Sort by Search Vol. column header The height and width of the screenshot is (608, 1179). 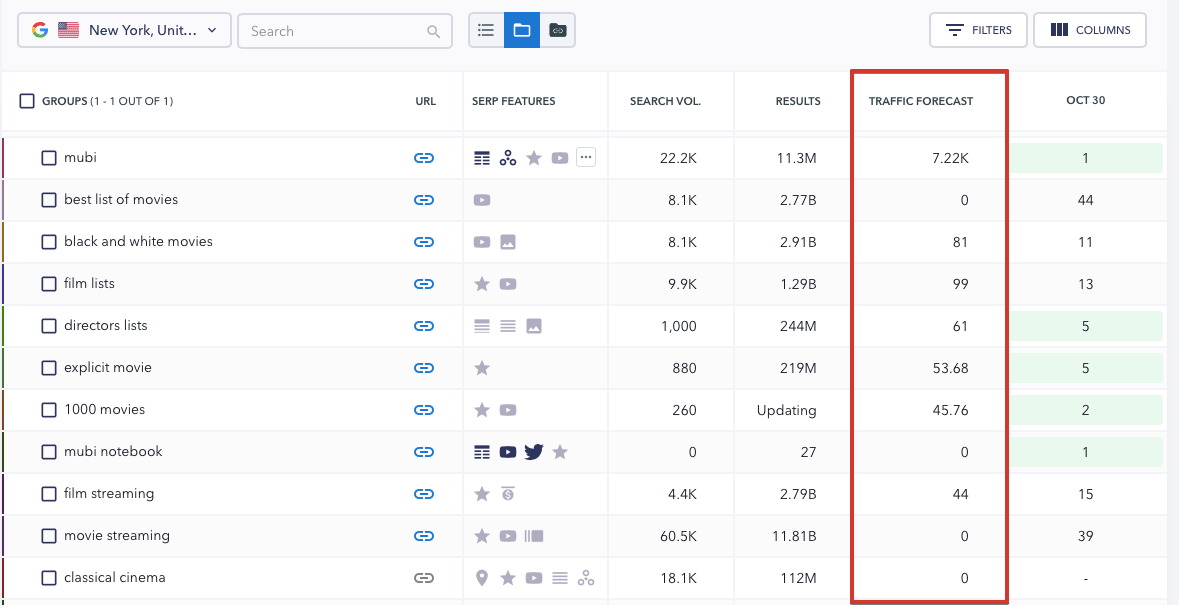point(665,101)
